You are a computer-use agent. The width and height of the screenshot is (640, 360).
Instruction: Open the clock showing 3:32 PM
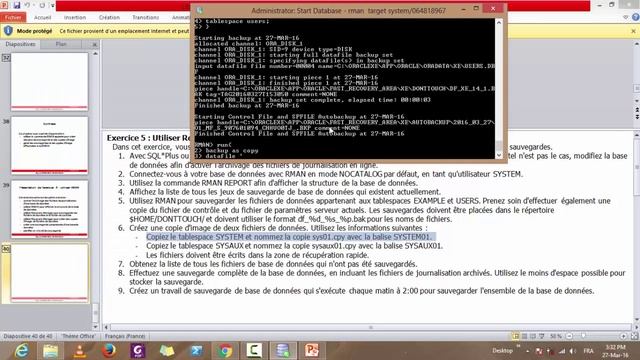coord(616,351)
